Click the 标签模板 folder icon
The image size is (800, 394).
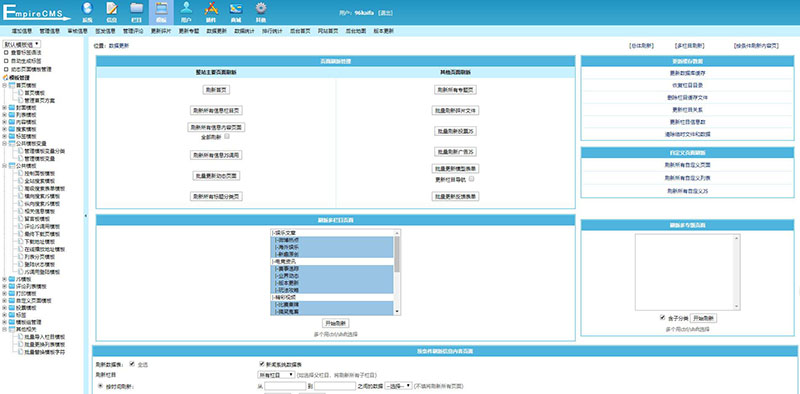12,136
